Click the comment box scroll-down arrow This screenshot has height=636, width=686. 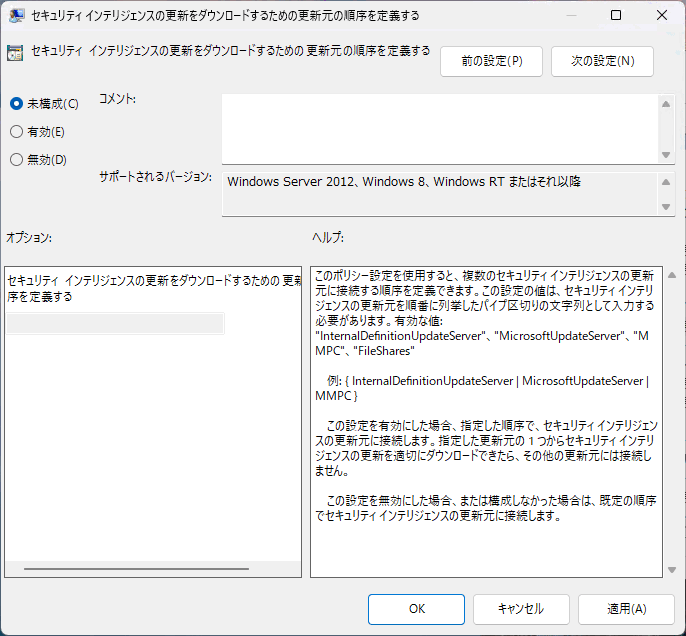(x=667, y=154)
